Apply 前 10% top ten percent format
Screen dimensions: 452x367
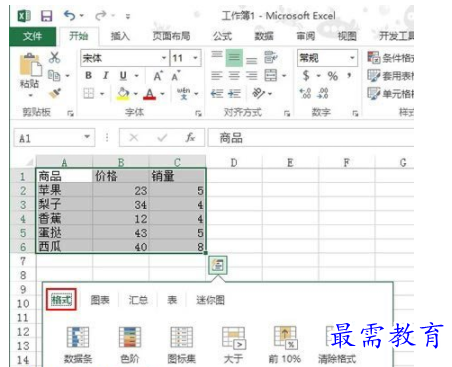pyautogui.click(x=285, y=345)
